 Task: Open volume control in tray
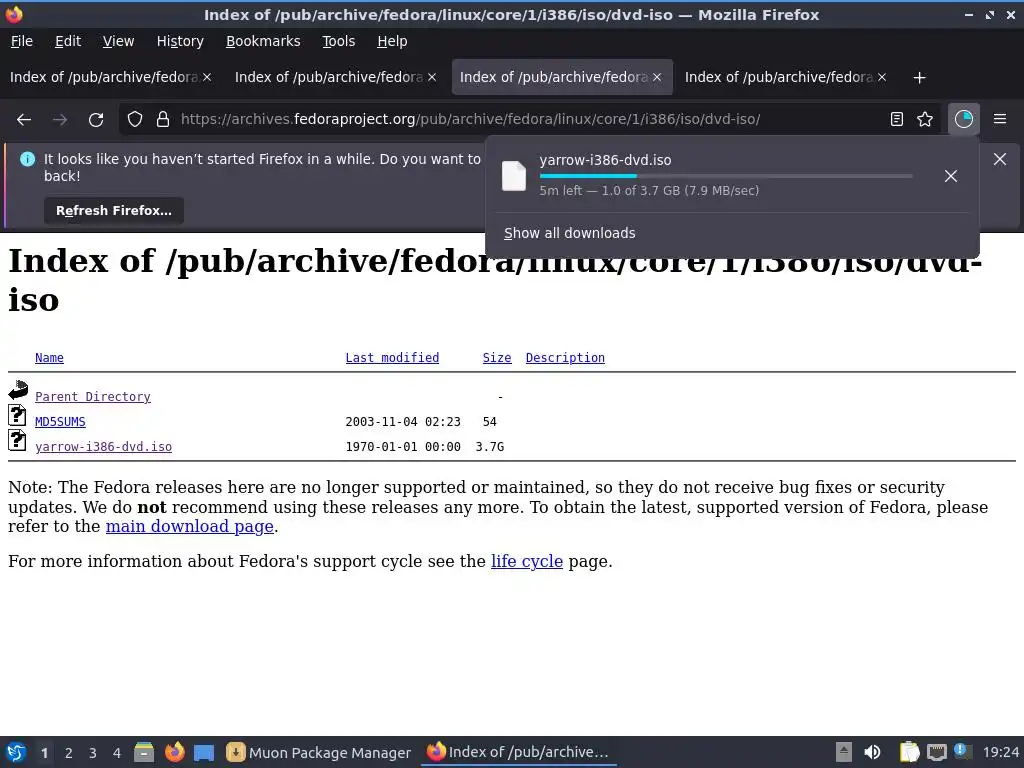[872, 752]
